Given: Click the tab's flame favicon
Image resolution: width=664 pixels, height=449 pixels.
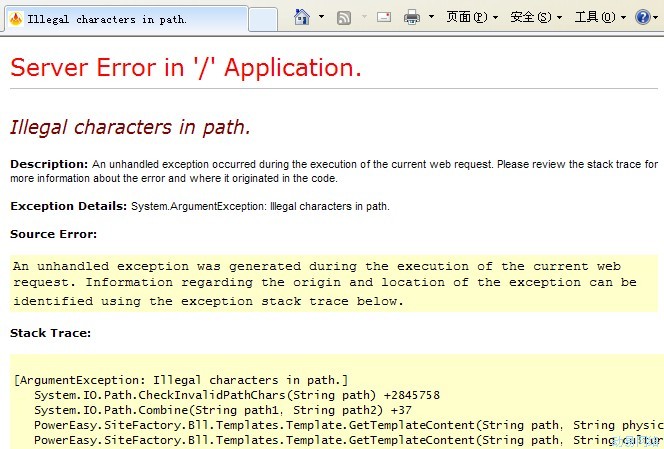Looking at the screenshot, I should click(x=15, y=19).
